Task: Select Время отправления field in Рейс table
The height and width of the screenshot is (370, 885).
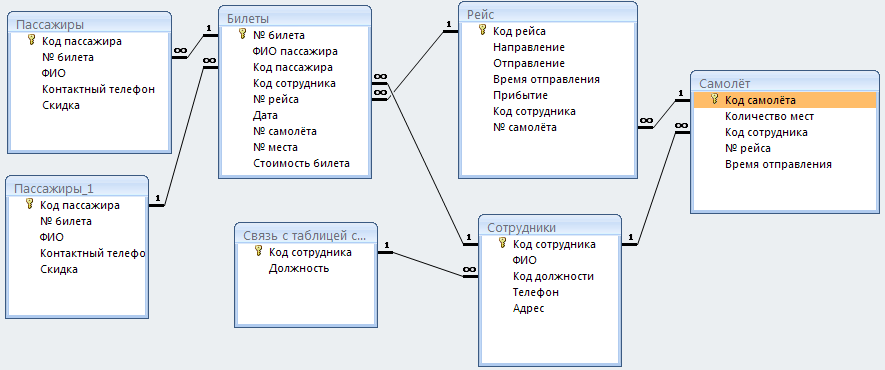Action: [x=546, y=79]
